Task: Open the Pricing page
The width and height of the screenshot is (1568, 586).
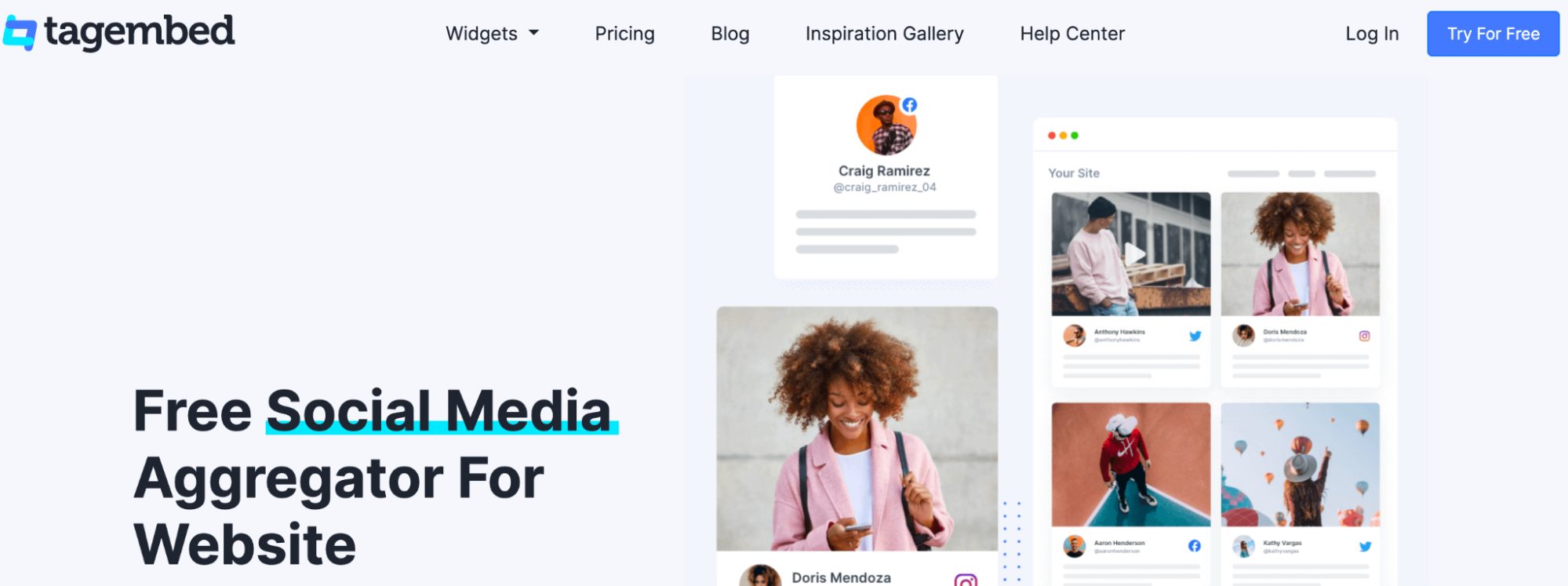Action: 624,34
